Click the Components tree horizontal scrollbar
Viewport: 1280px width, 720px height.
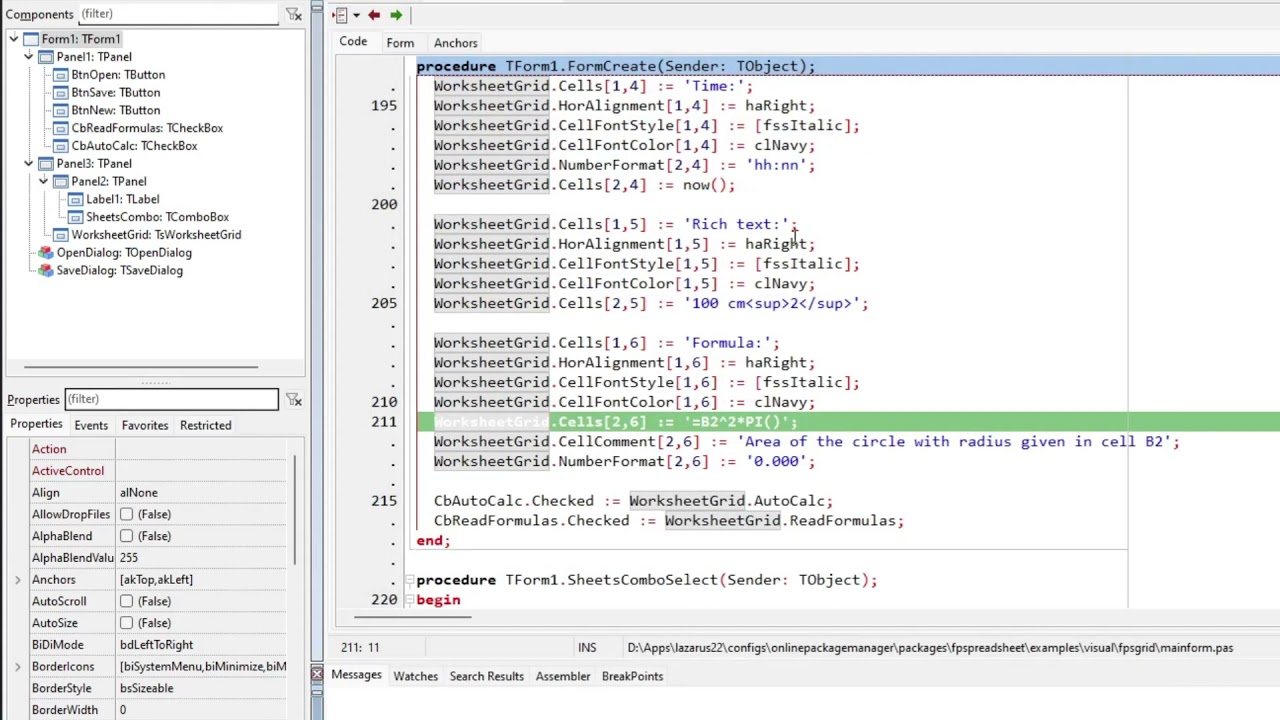[141, 366]
